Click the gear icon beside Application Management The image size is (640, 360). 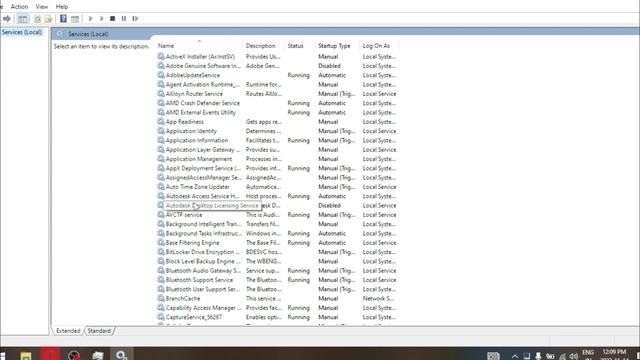pyautogui.click(x=161, y=159)
